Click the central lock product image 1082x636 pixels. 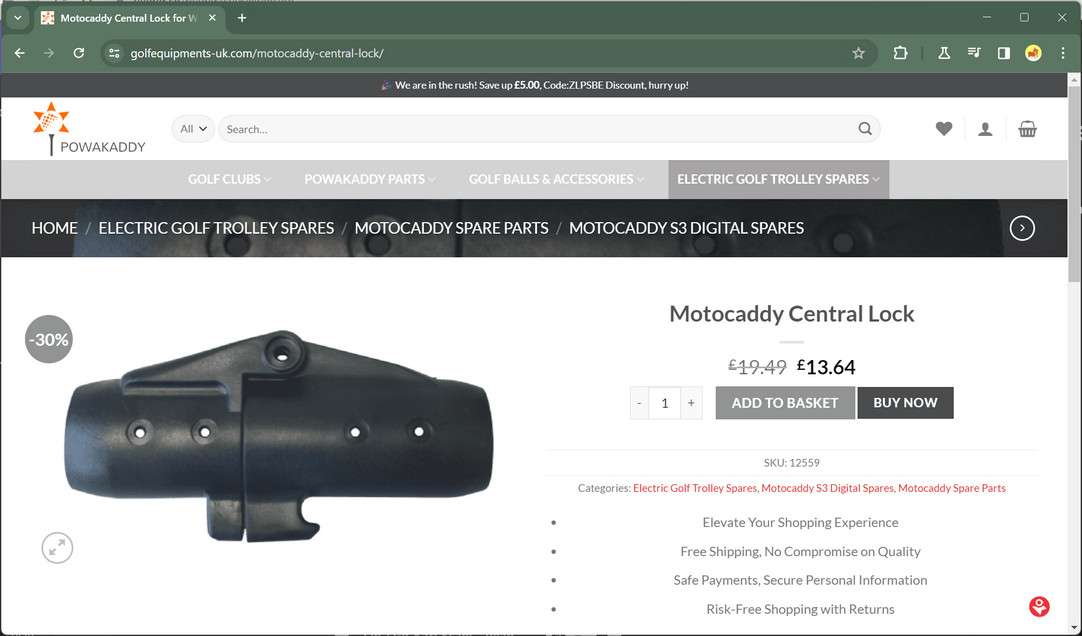coord(279,436)
